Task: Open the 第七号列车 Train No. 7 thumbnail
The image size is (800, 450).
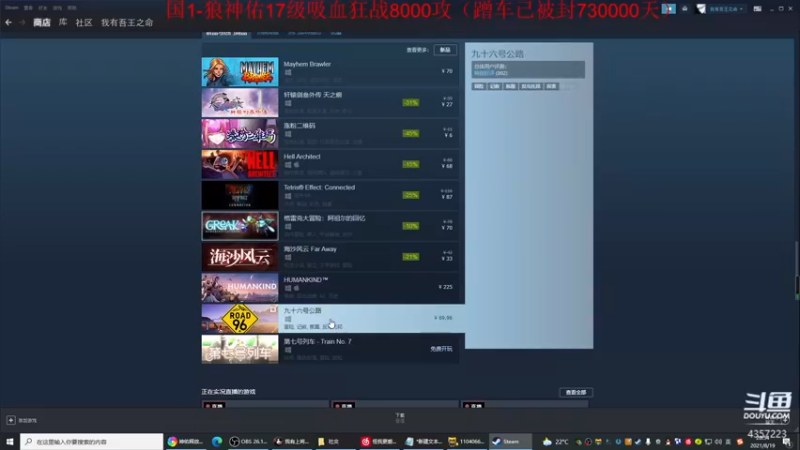Action: pyautogui.click(x=240, y=349)
